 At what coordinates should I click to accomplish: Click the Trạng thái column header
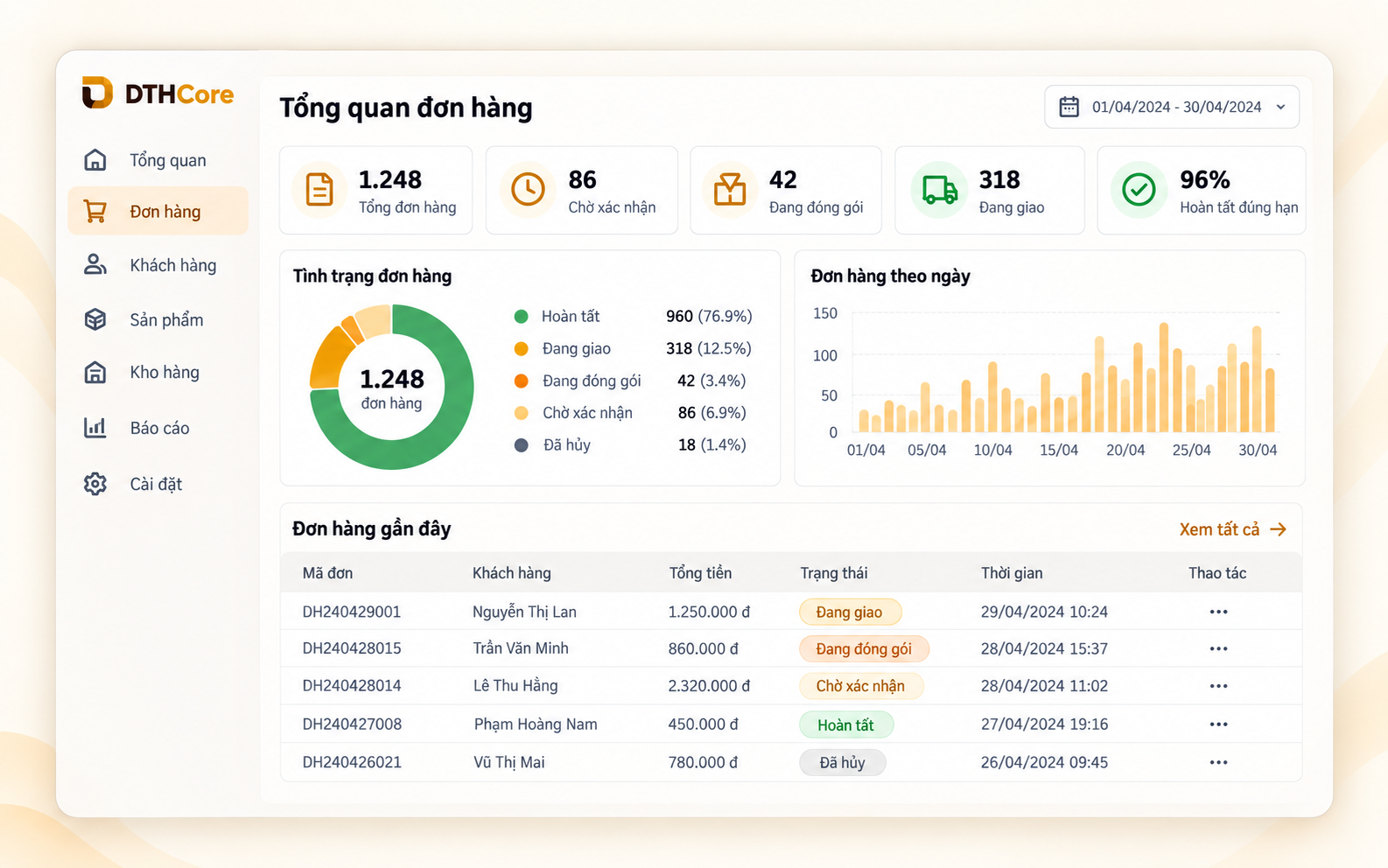(x=834, y=573)
